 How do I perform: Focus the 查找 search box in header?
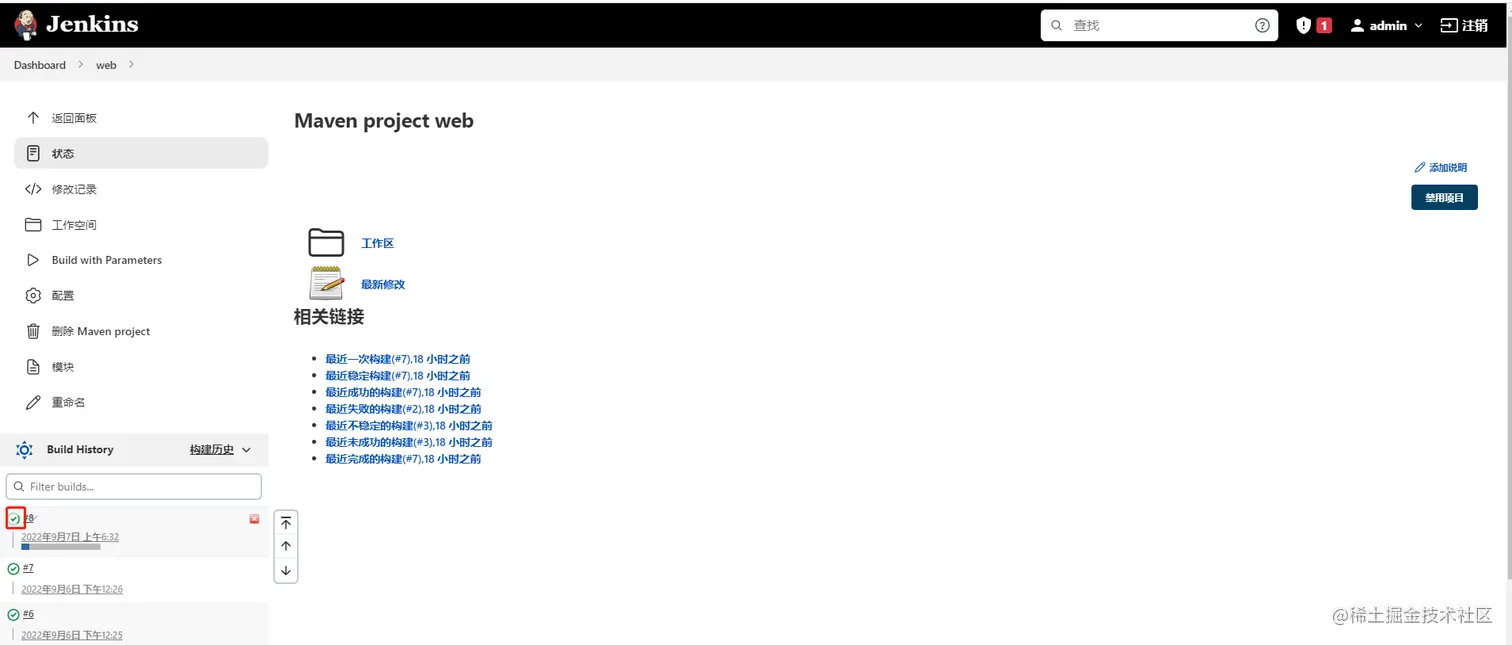point(1159,25)
